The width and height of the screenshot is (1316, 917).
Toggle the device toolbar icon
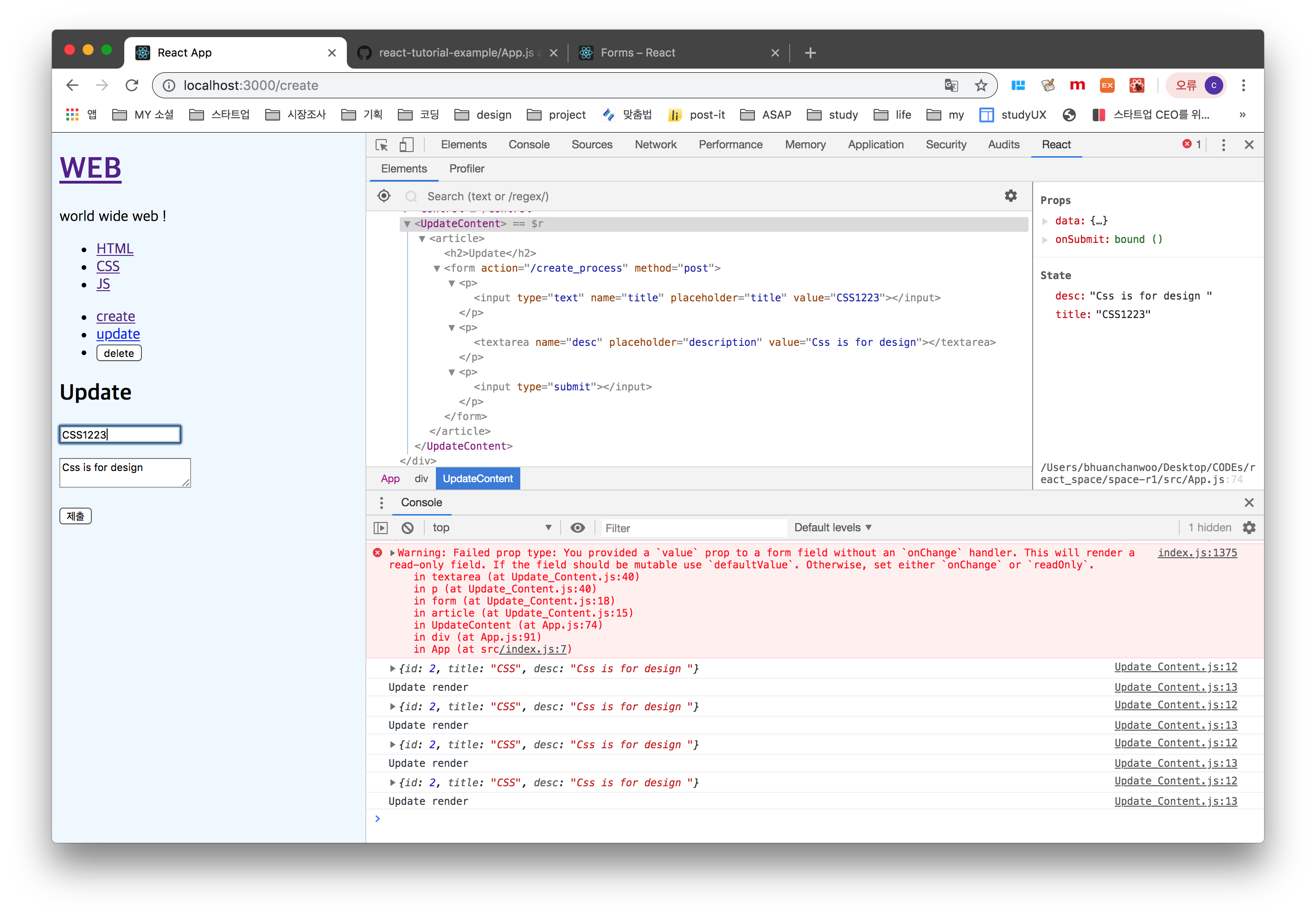(x=406, y=145)
